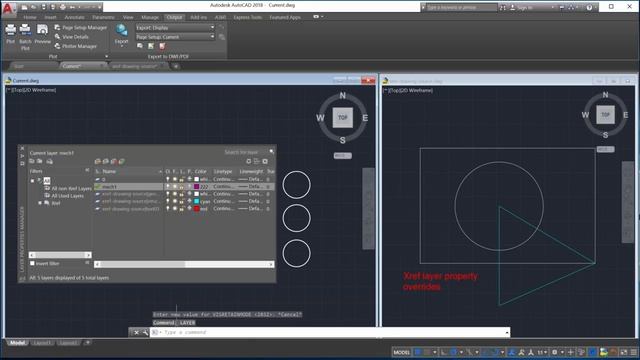Viewport: 640px width, 360px height.
Task: Click New Property Filter icon
Action: point(32,162)
